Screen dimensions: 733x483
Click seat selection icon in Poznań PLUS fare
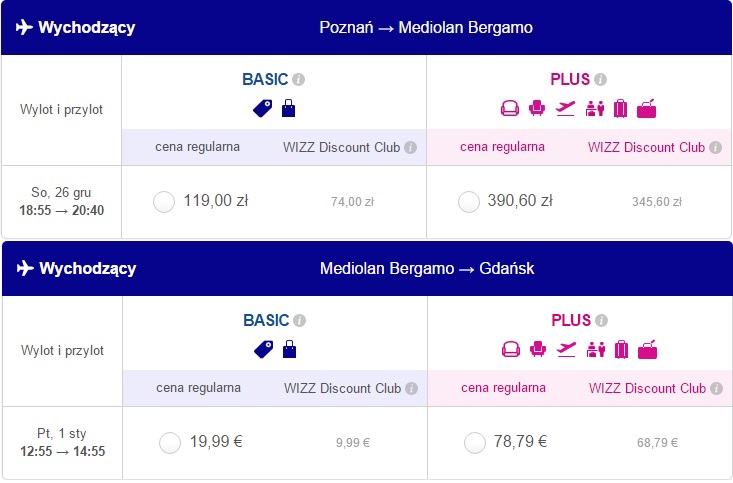tap(537, 108)
